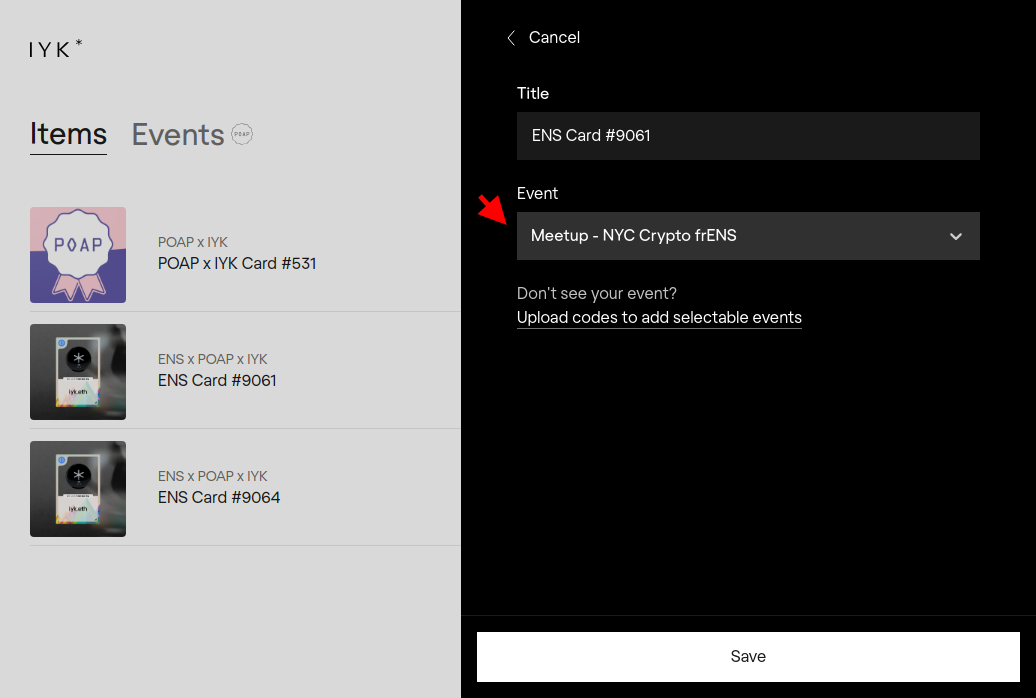Select the ENS Card #9061 item title
This screenshot has width=1036, height=698.
217,380
